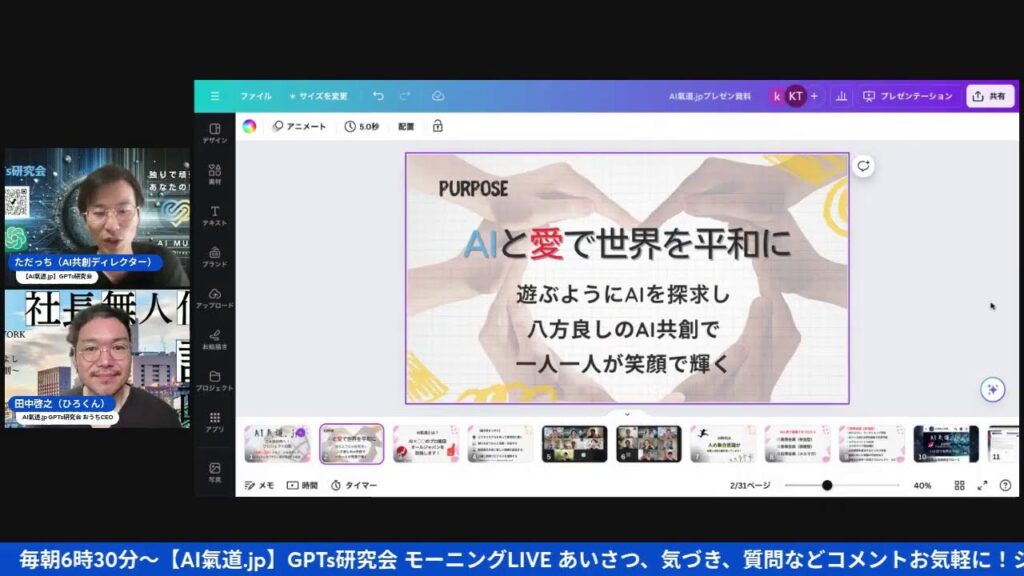Open the デザイン (Design) sidebar panel

pos(214,133)
